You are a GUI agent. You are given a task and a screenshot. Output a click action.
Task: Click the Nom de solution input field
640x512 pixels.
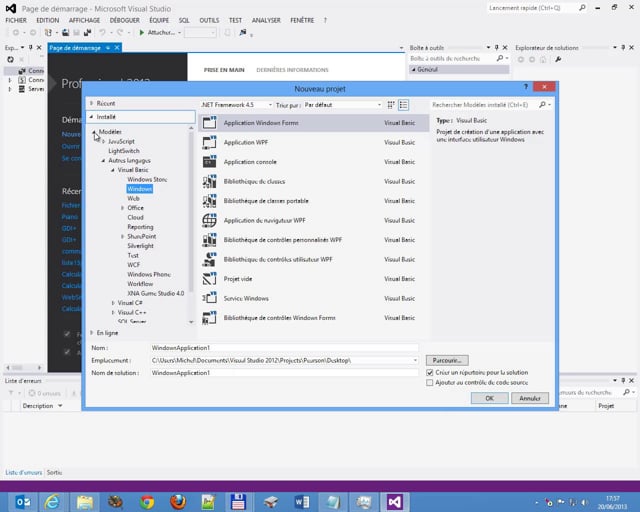(284, 373)
